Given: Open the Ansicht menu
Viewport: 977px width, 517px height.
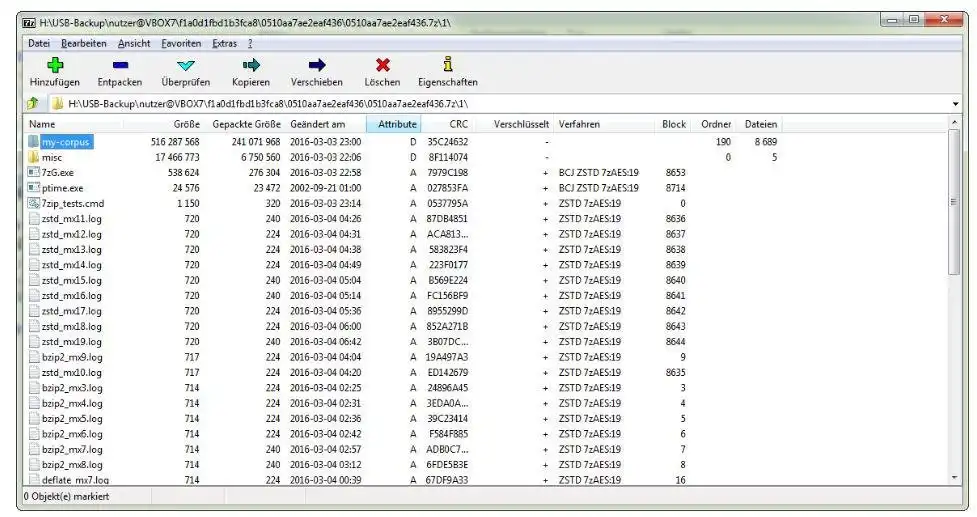Looking at the screenshot, I should 134,44.
